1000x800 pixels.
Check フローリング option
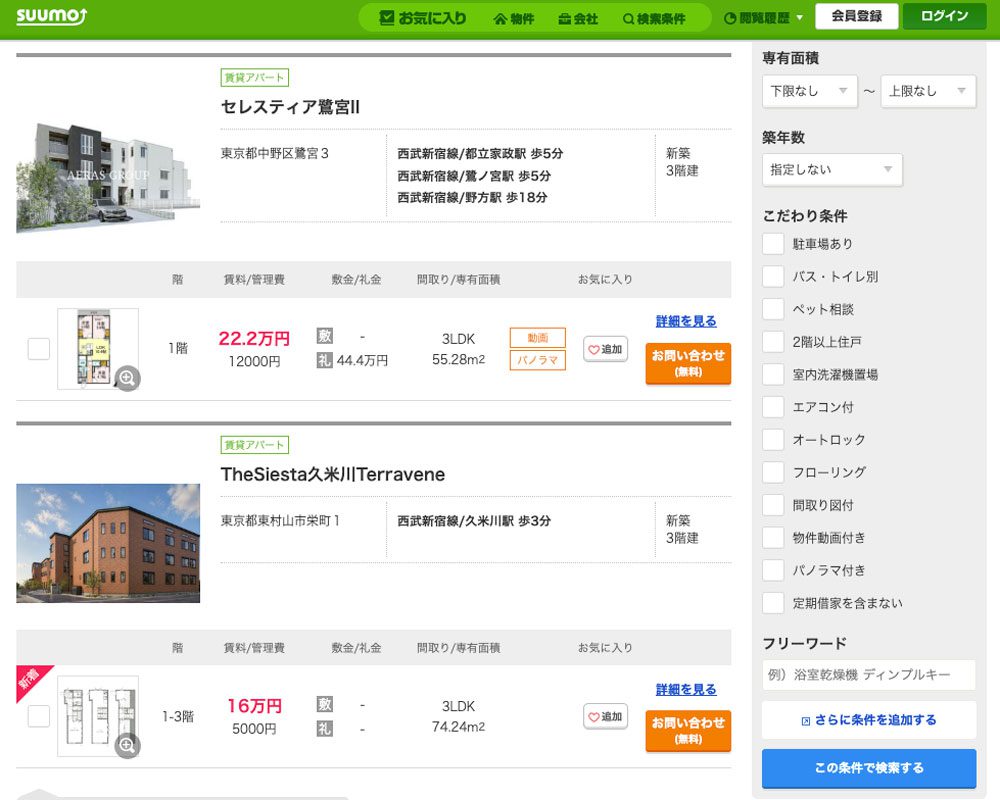773,472
